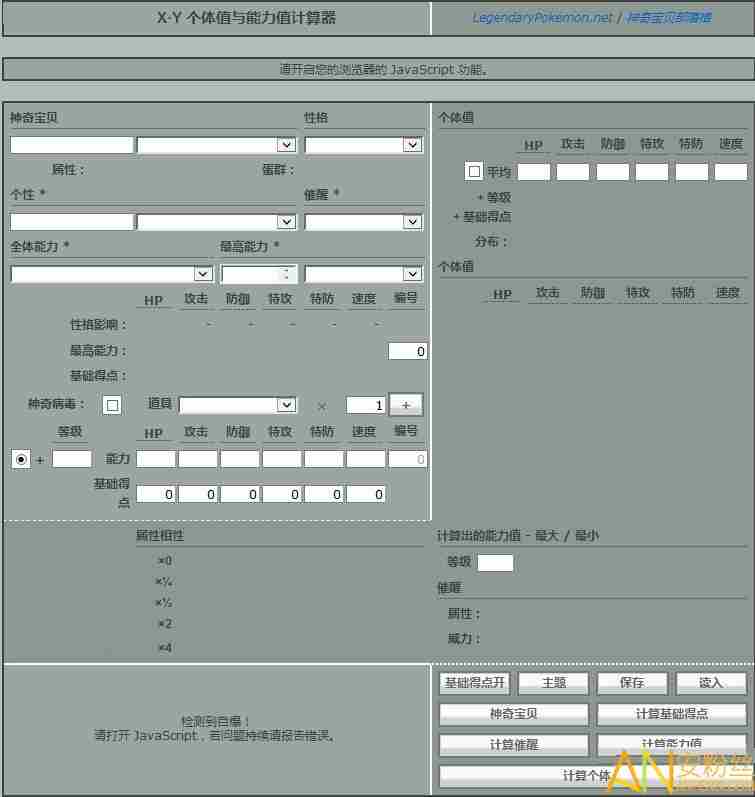Click the 速度 field in the 基础得点 input row
This screenshot has height=797, width=755.
pos(366,494)
